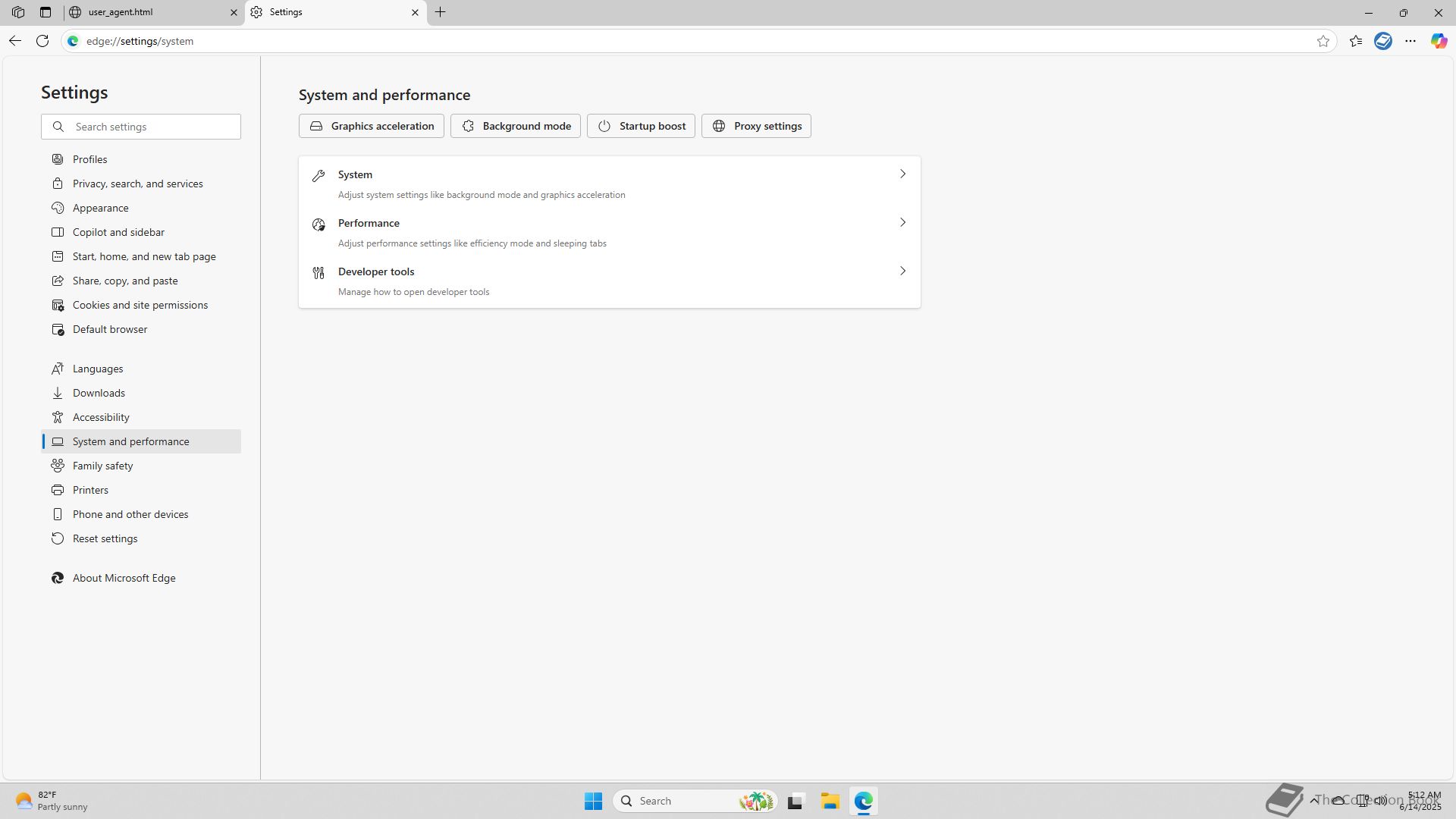Open the tab actions menu icon
This screenshot has height=819, width=1456.
click(x=45, y=12)
